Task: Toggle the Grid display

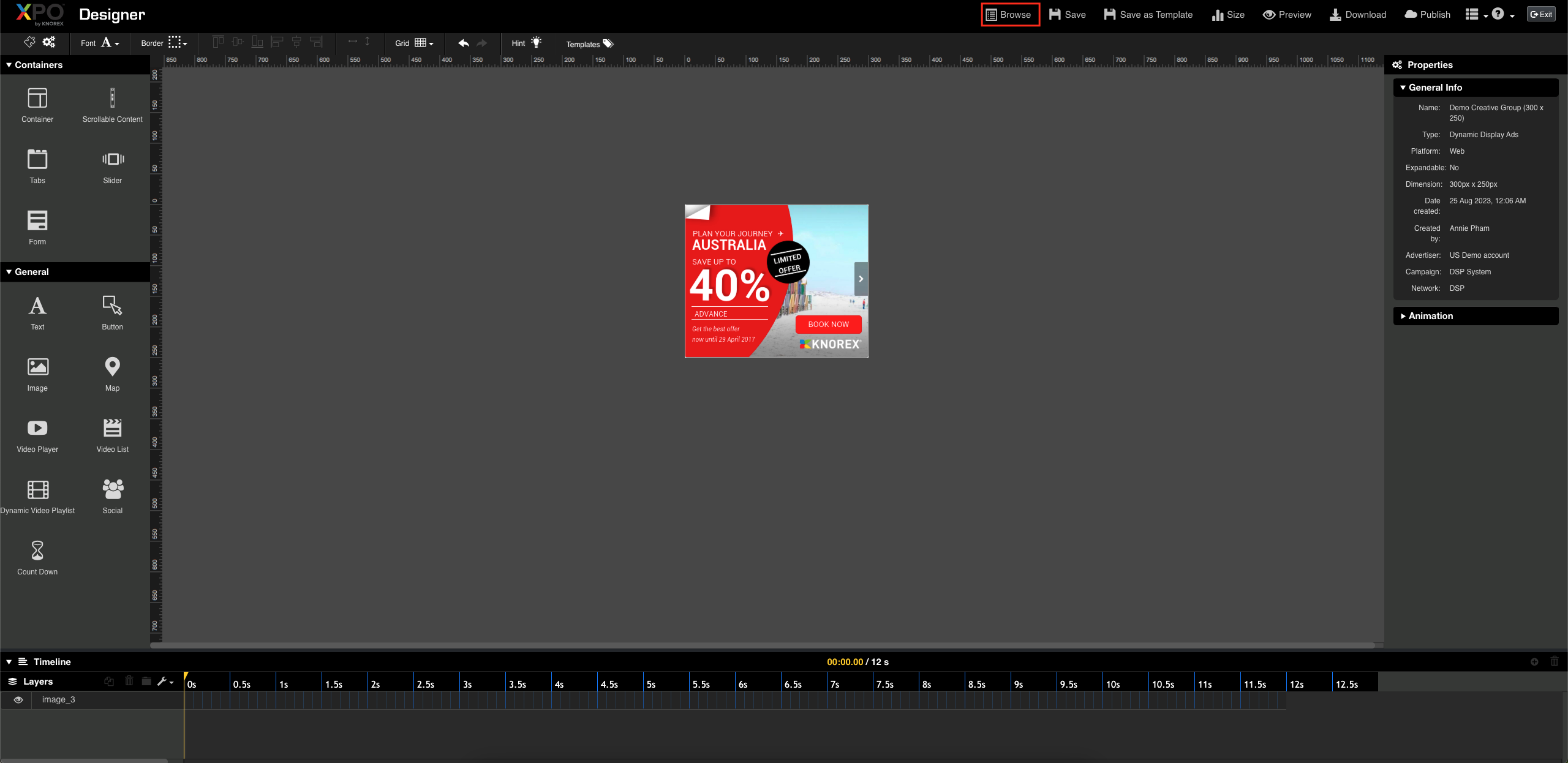Action: 422,42
